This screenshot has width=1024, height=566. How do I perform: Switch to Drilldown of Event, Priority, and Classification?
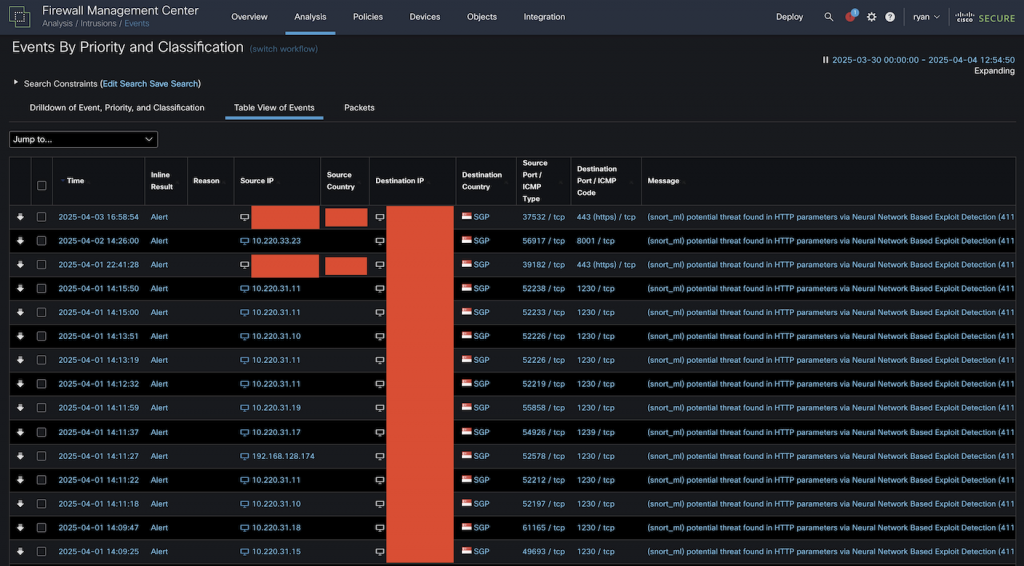117,108
